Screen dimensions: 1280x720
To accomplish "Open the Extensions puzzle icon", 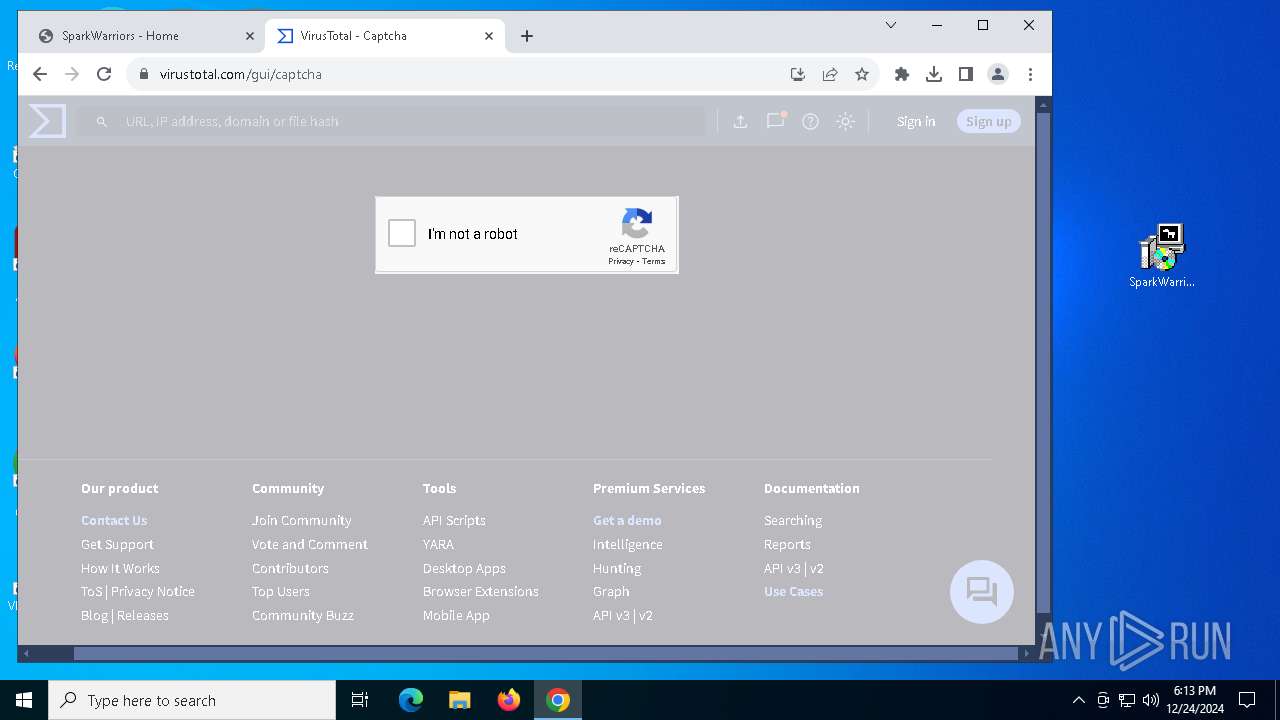I will point(902,74).
